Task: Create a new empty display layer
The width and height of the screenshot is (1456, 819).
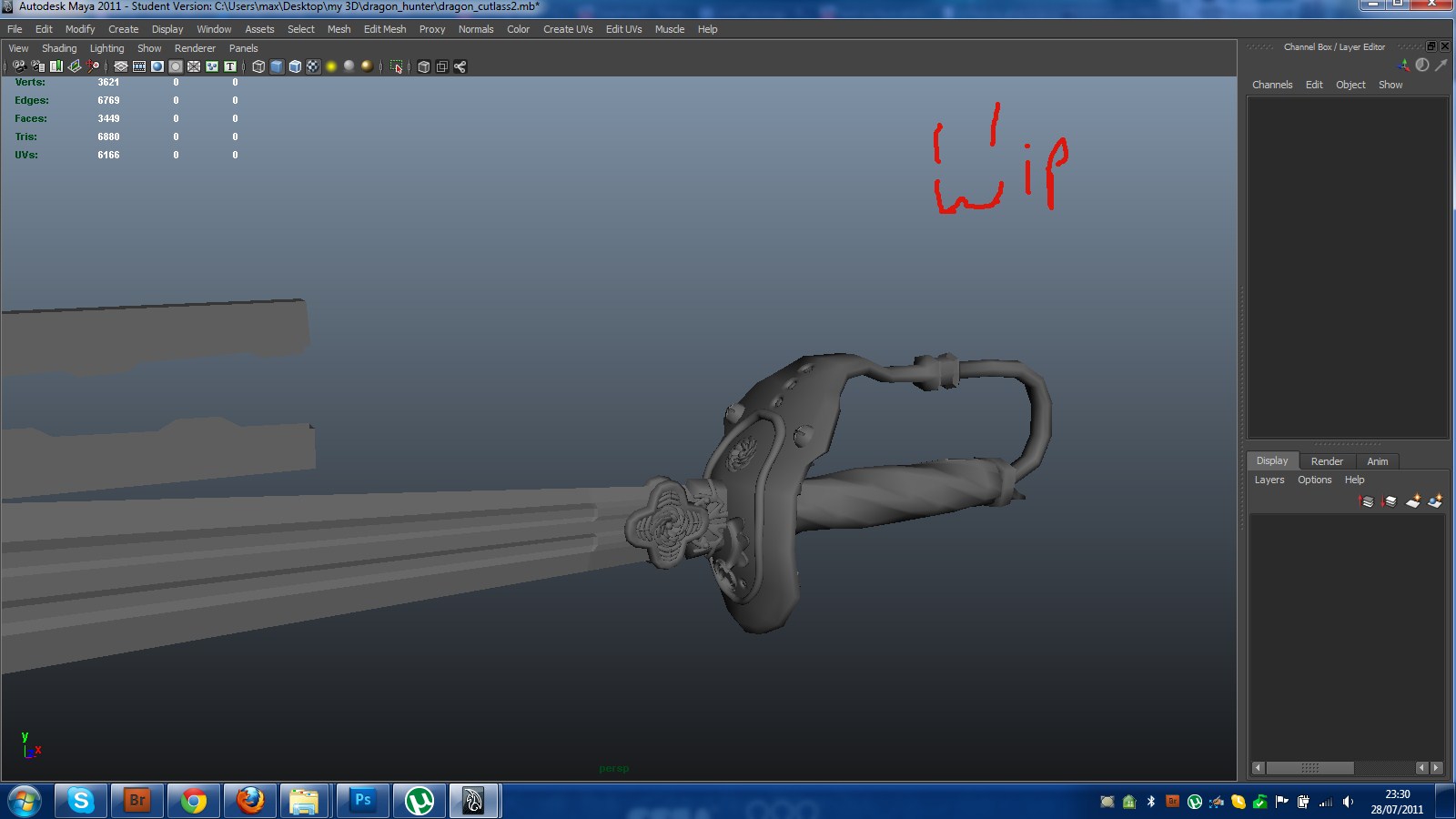Action: [1412, 501]
